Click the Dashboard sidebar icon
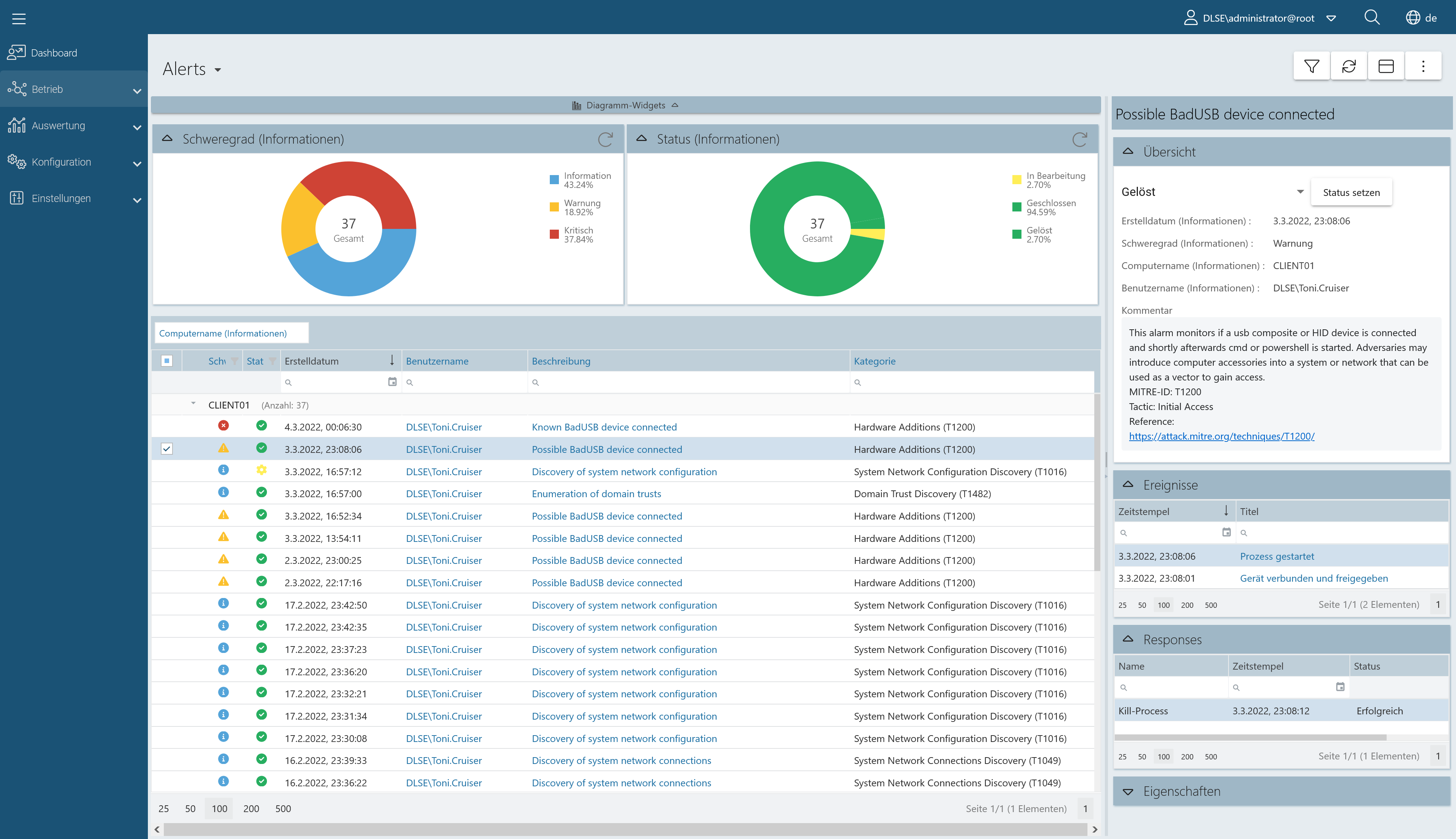1456x839 pixels. (x=16, y=52)
